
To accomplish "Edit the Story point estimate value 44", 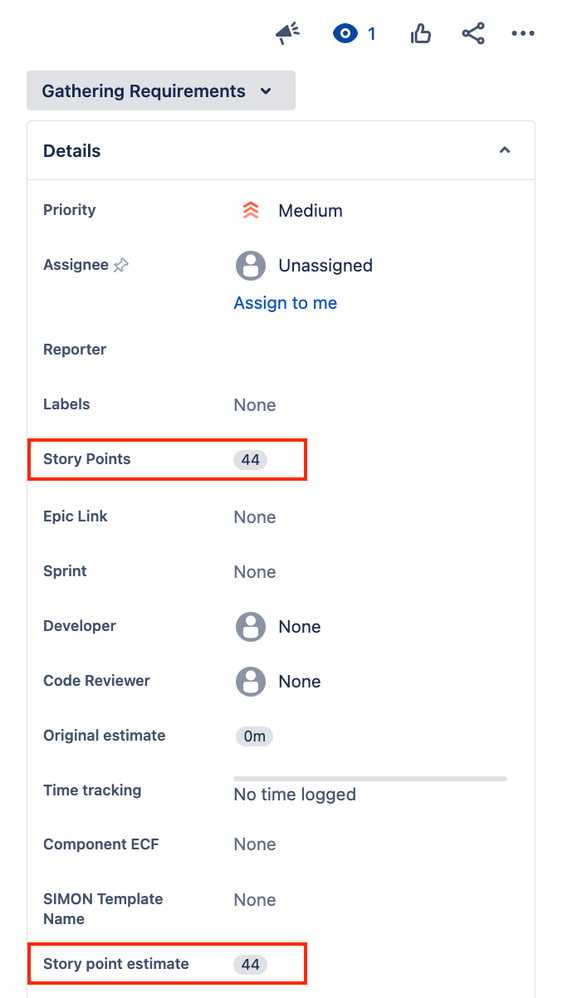I will tap(251, 964).
